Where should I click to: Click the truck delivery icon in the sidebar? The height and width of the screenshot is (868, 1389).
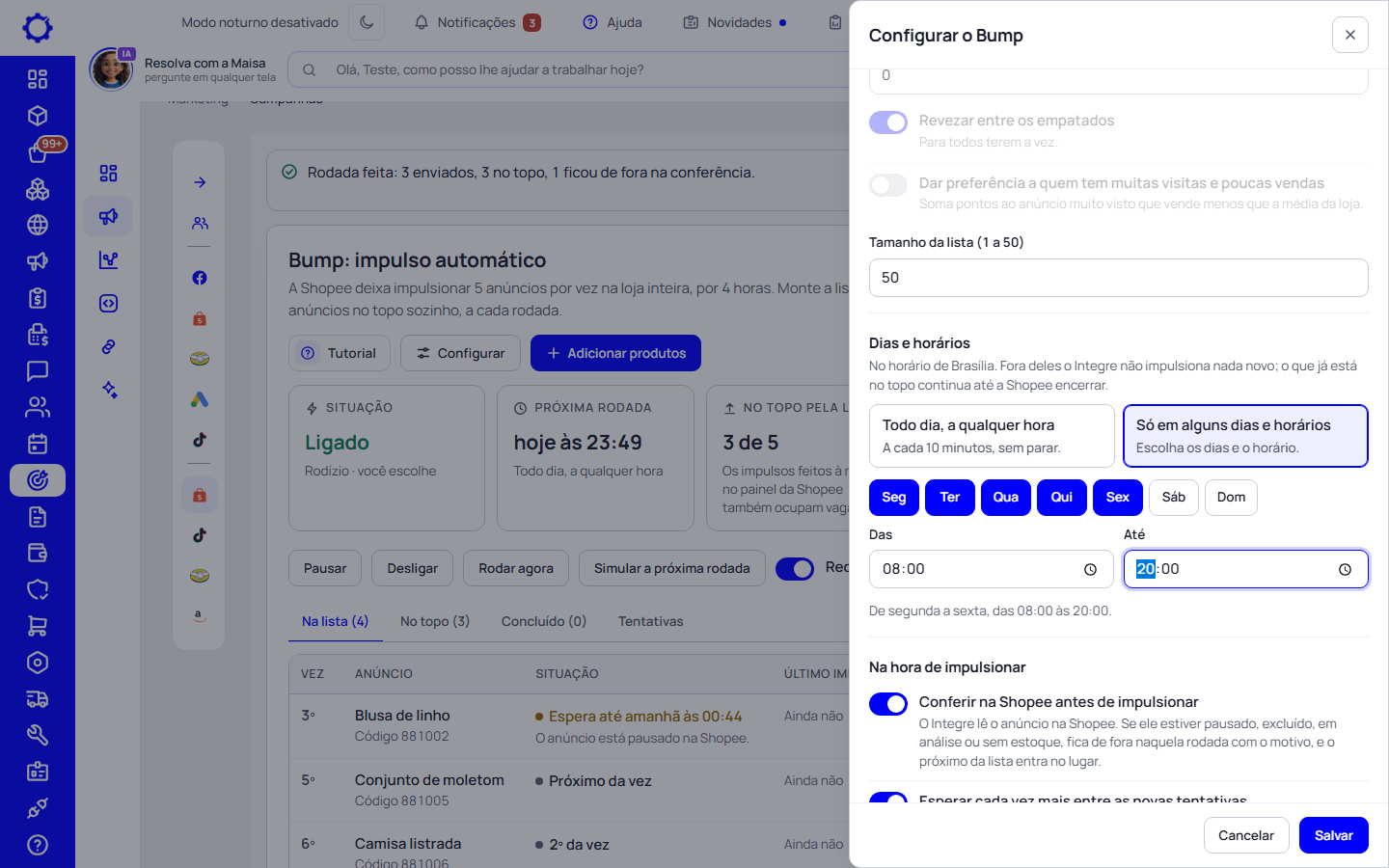point(38,699)
